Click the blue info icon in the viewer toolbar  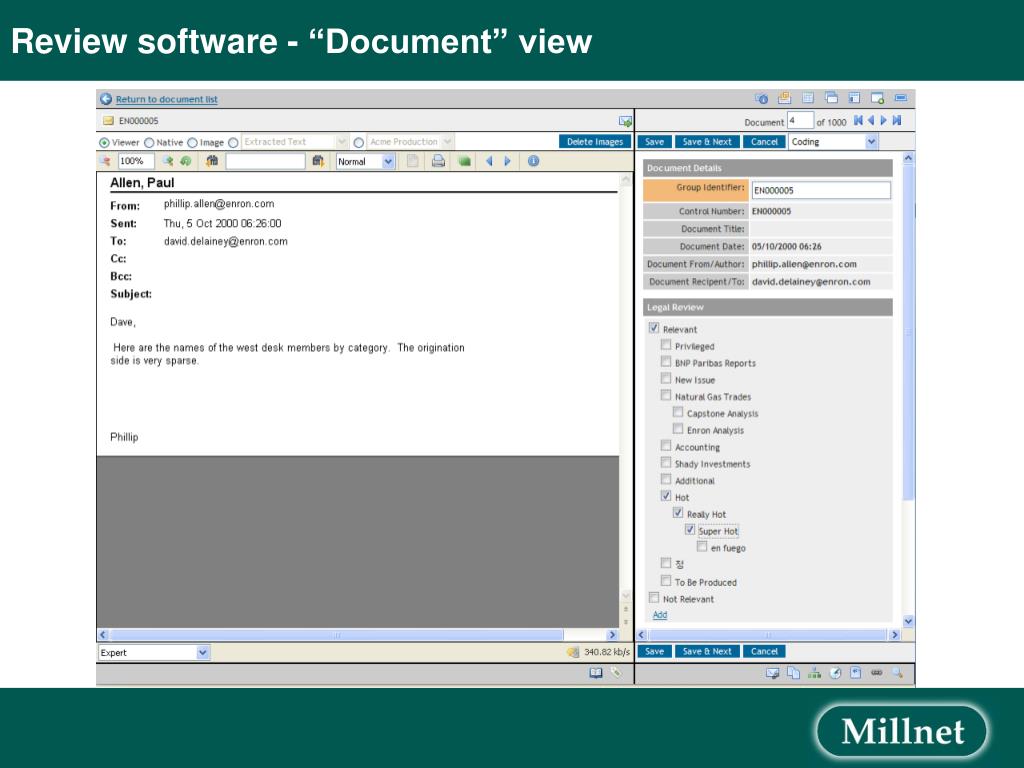534,161
